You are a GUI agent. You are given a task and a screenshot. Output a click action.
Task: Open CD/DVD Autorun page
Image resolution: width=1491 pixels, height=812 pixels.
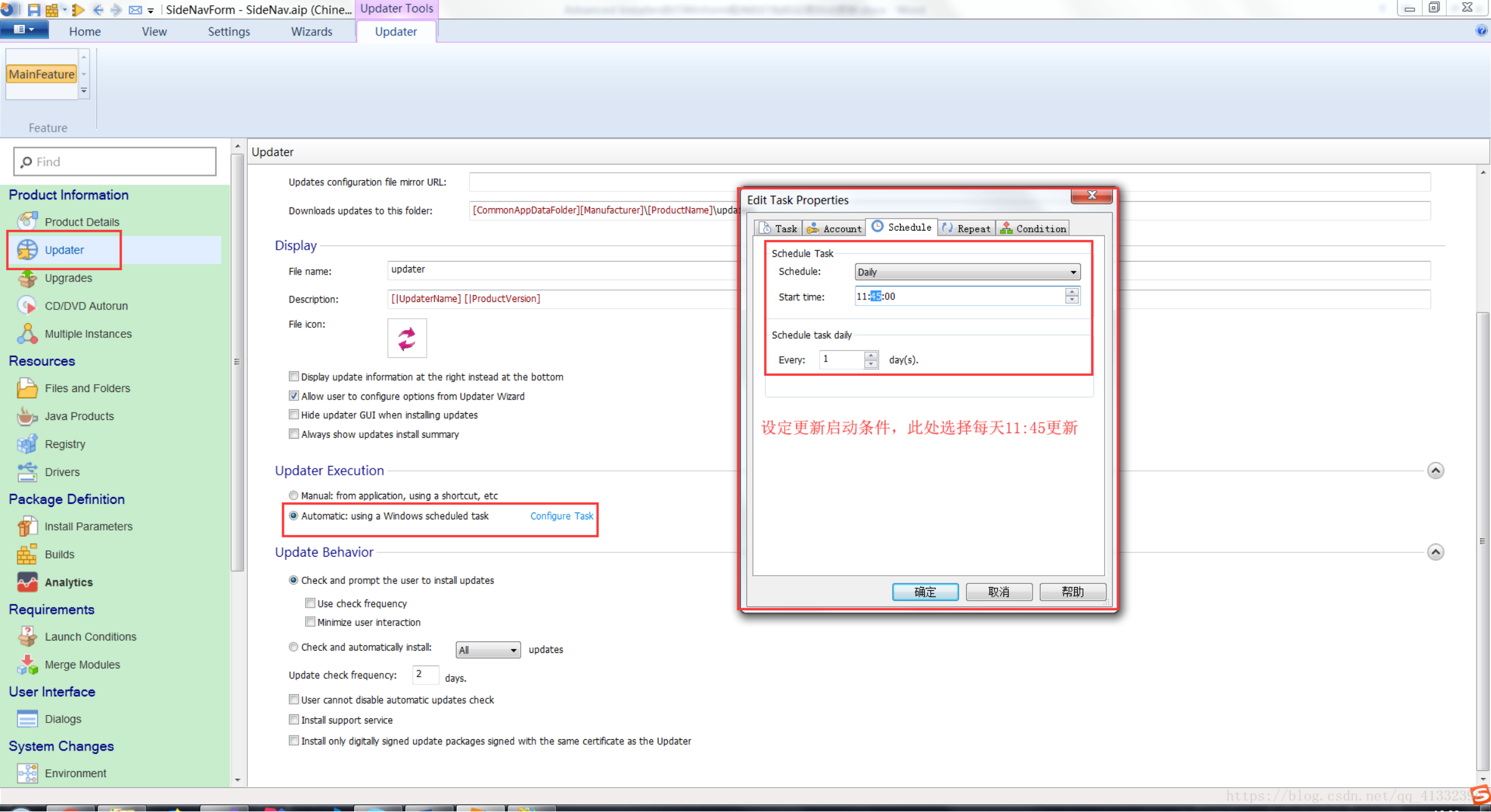(86, 306)
